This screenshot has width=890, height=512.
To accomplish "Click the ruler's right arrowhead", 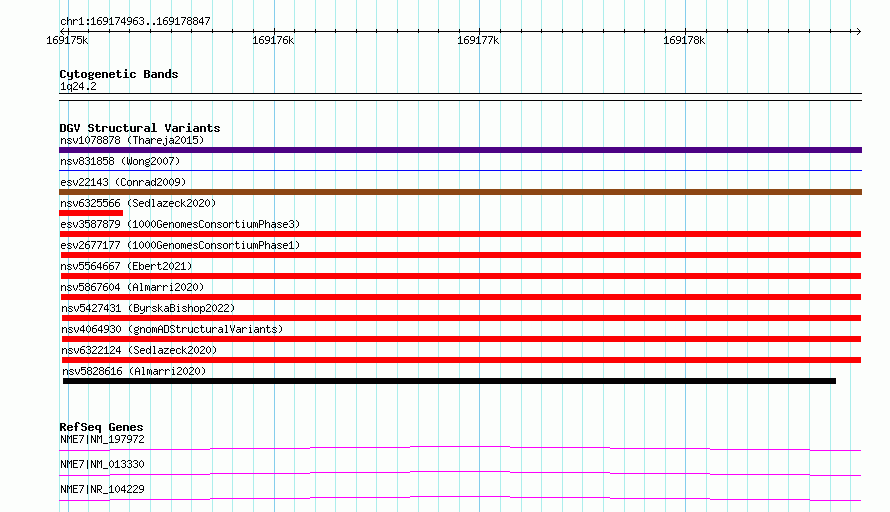I will [x=858, y=31].
